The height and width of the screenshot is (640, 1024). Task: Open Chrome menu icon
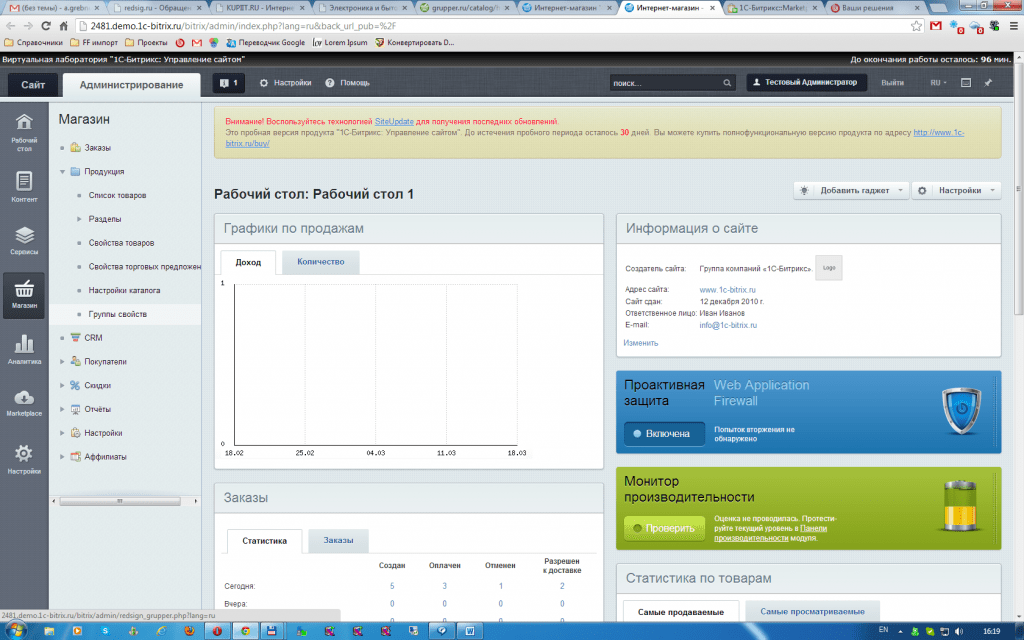(x=1014, y=26)
